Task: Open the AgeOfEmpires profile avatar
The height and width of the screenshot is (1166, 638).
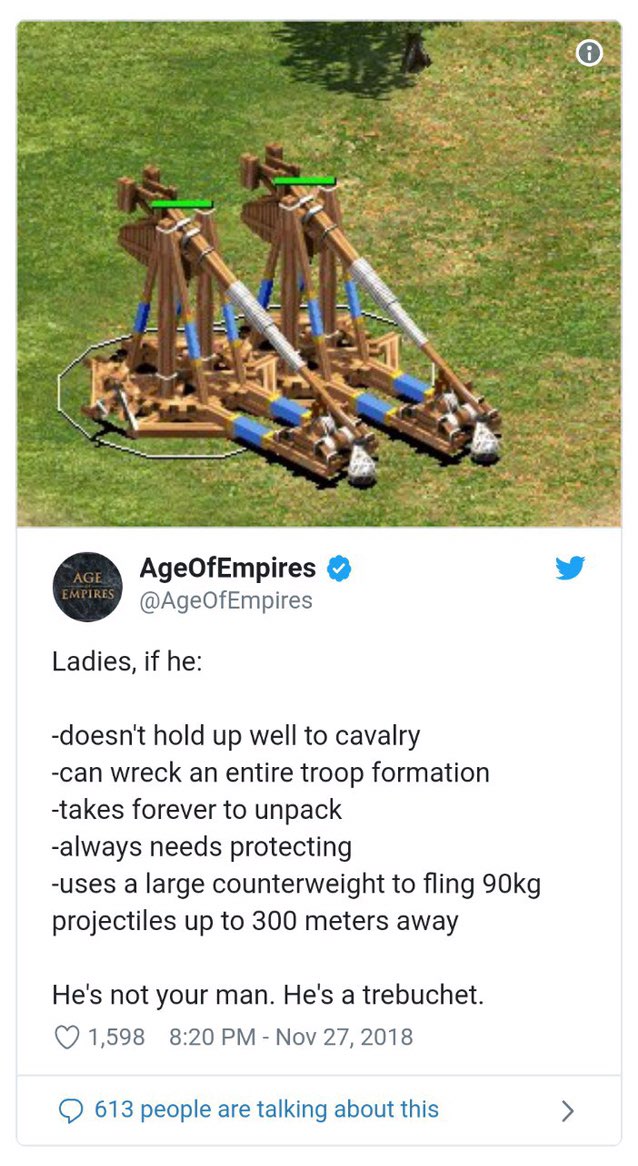Action: (x=88, y=587)
